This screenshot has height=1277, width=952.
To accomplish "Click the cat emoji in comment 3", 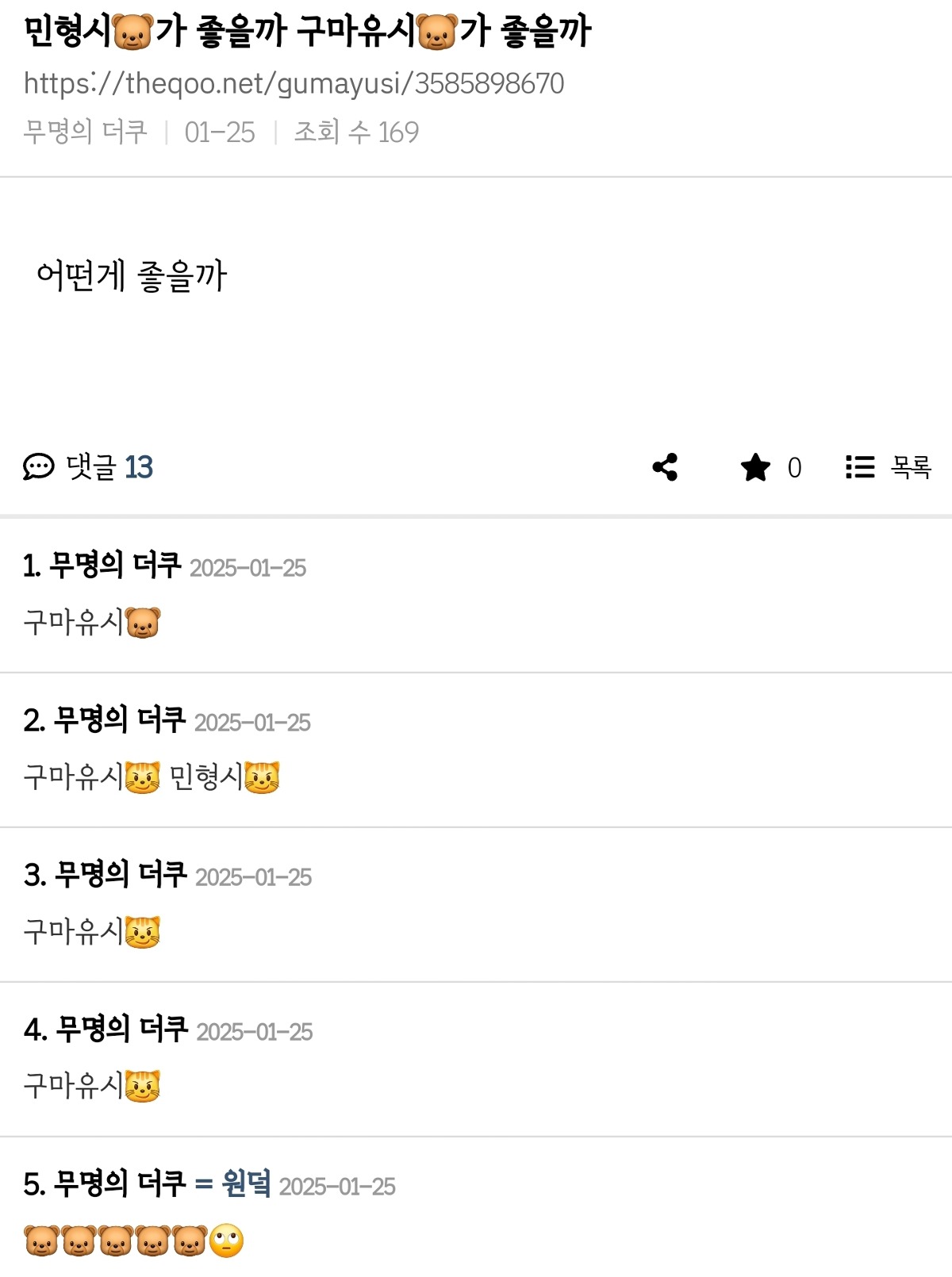I will (x=143, y=932).
